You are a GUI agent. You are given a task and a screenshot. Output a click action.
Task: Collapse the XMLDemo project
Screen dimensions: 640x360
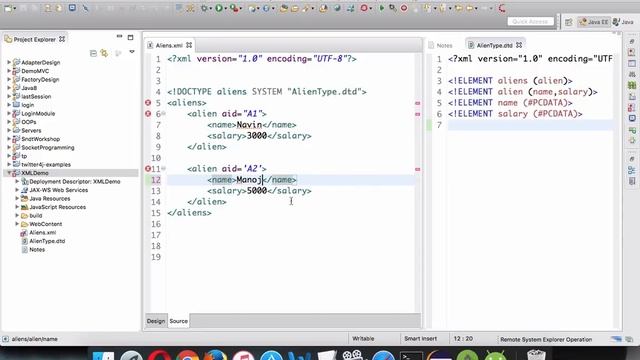point(9,173)
